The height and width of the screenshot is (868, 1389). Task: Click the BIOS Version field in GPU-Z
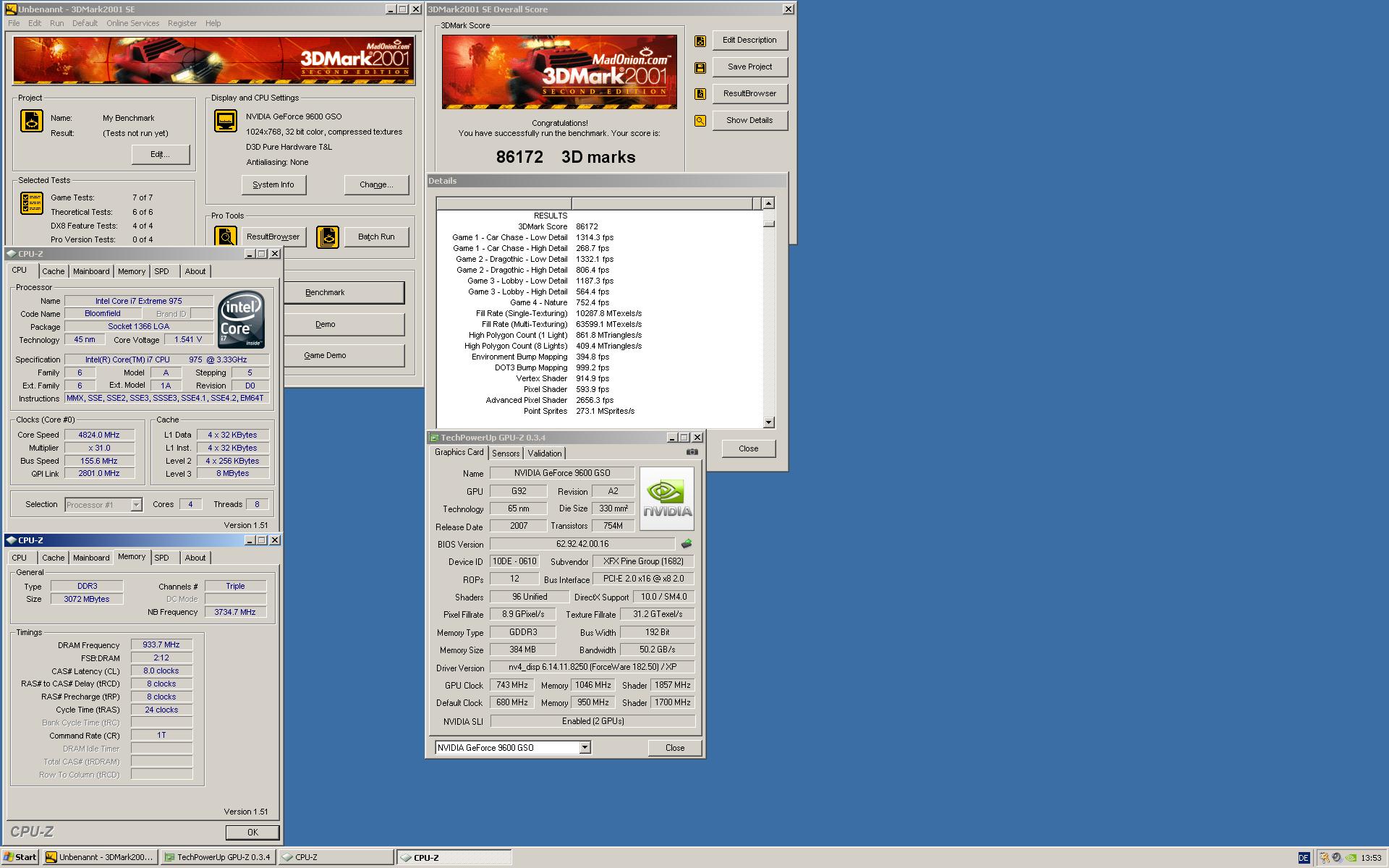[582, 544]
